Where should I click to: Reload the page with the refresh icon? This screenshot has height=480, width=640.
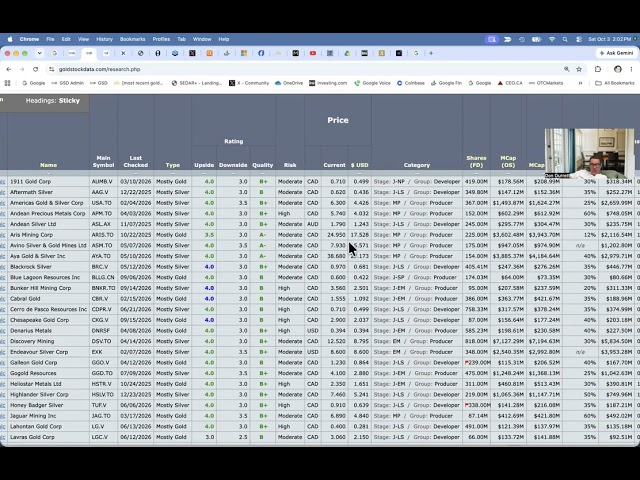36,69
